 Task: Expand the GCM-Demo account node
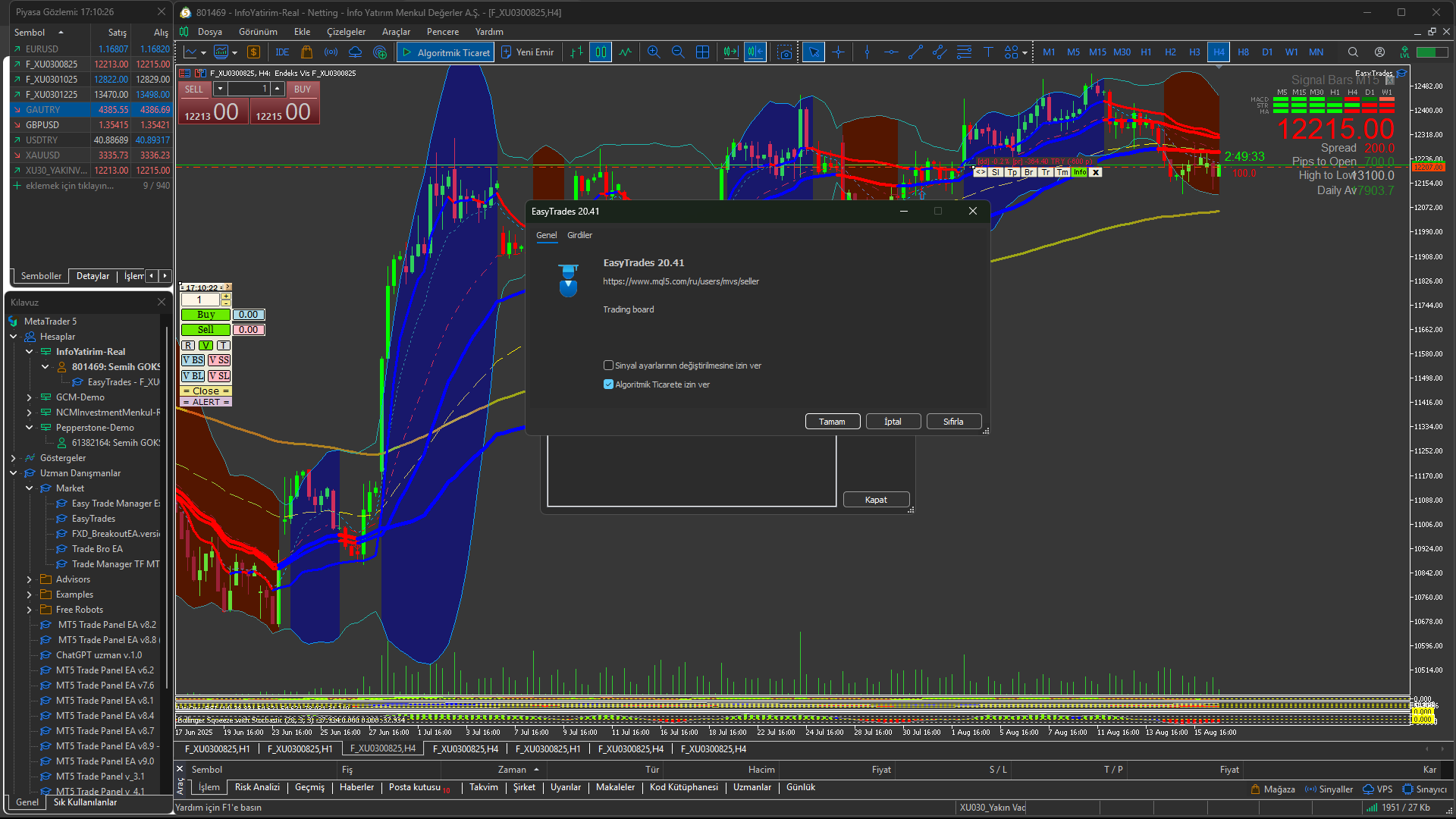coord(29,397)
